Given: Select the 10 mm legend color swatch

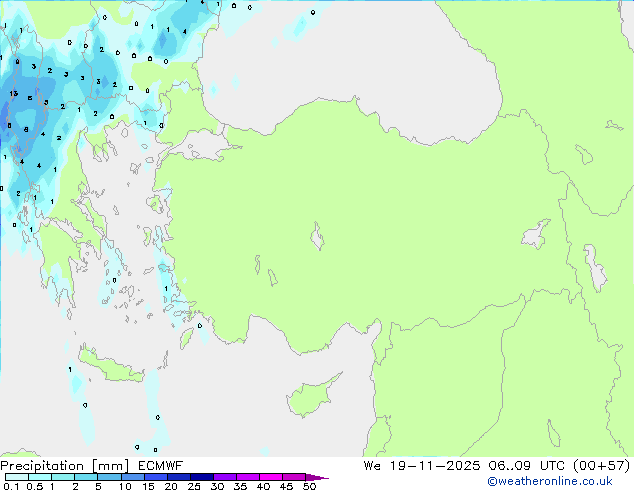Looking at the screenshot, I should point(132,477).
